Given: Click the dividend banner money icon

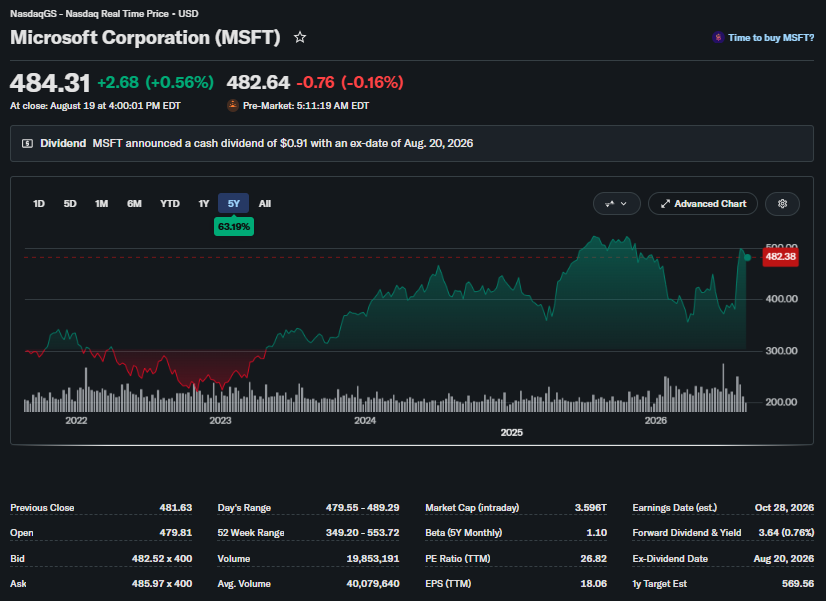Looking at the screenshot, I should pos(27,143).
